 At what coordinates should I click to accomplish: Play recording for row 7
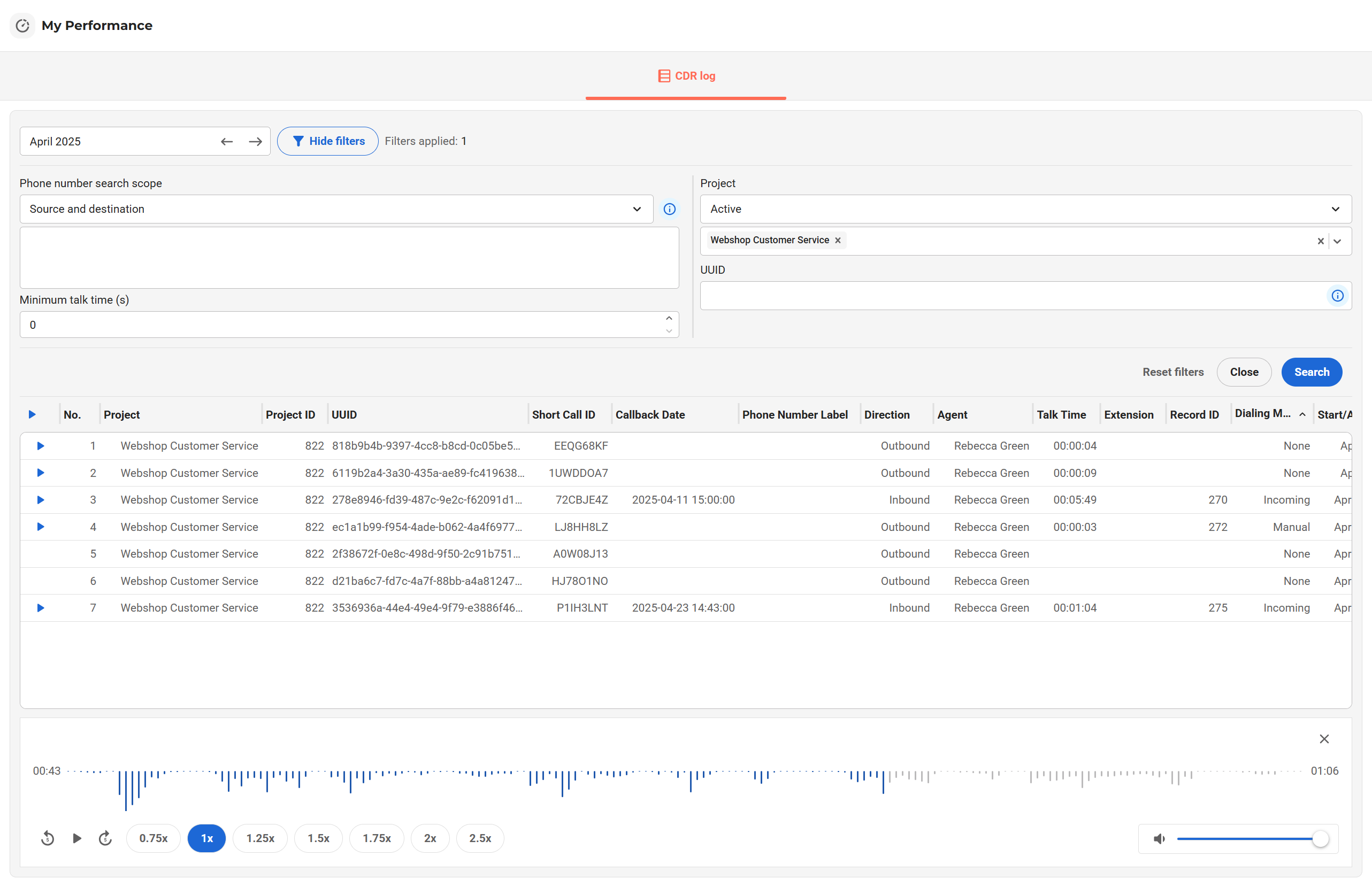[x=40, y=608]
